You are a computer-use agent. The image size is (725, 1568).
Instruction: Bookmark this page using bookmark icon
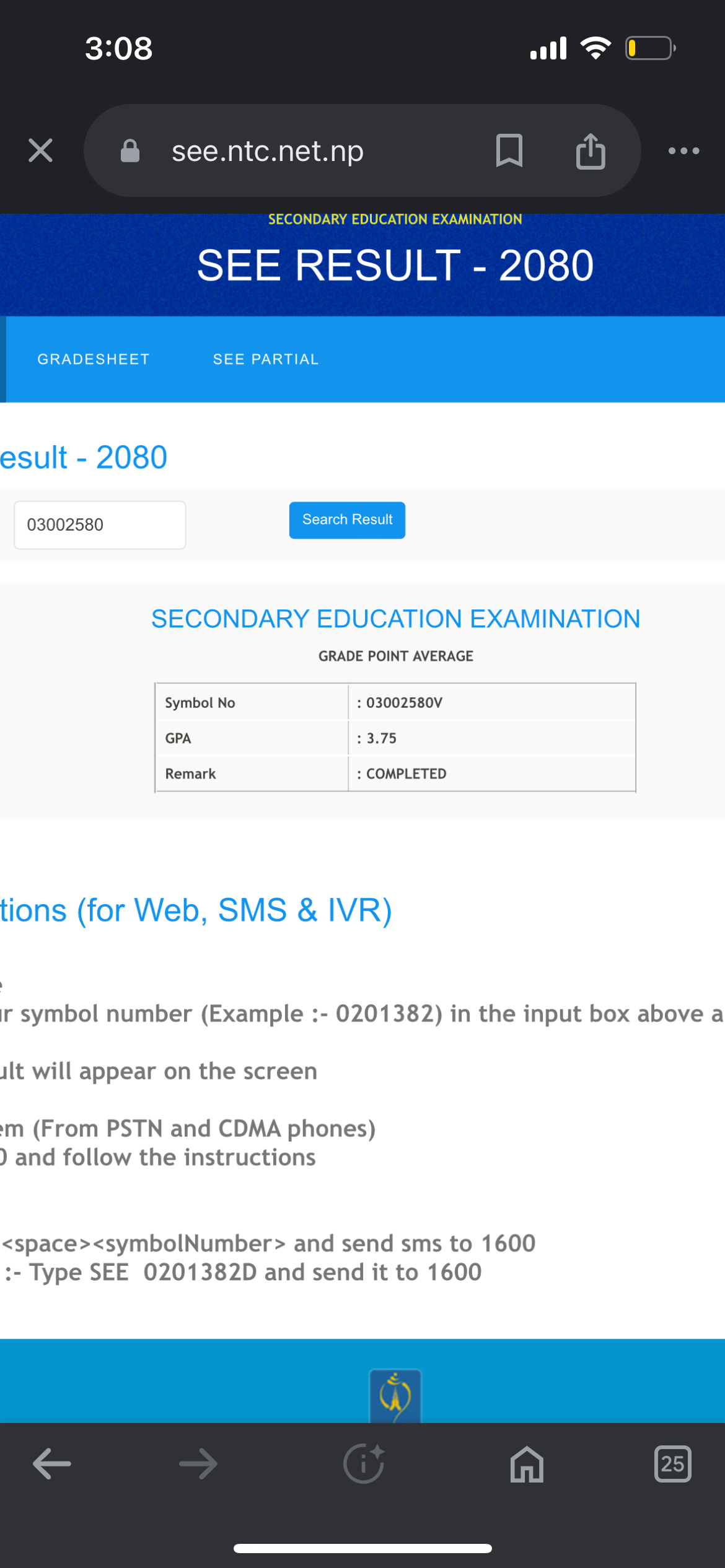coord(509,150)
